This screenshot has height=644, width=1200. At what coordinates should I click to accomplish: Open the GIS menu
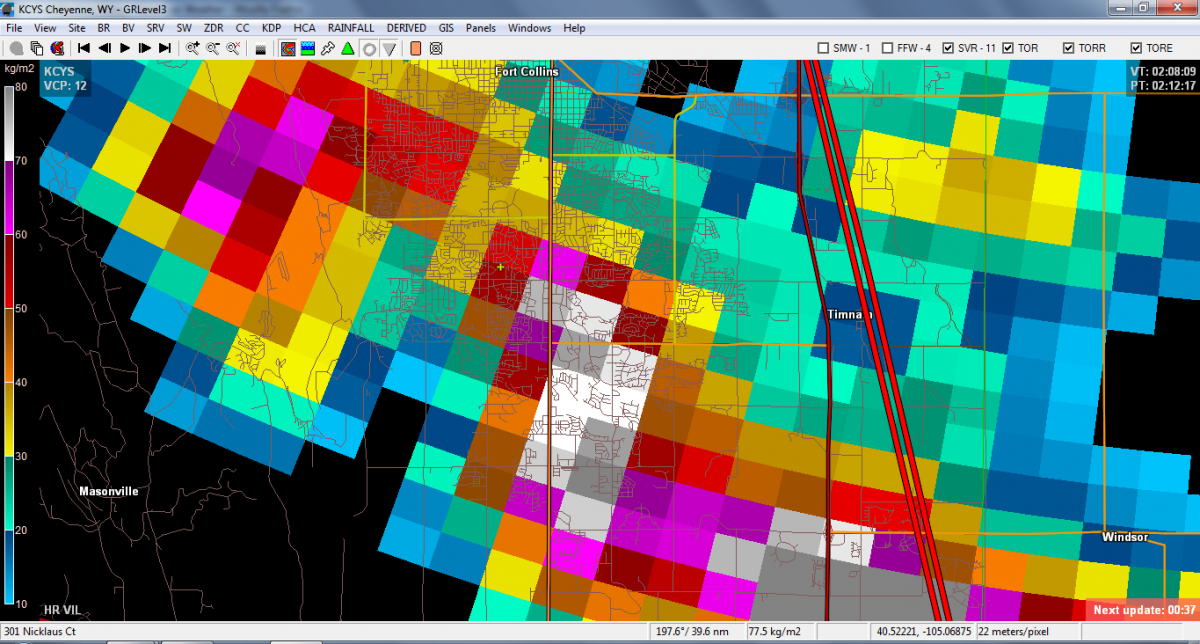(x=446, y=28)
